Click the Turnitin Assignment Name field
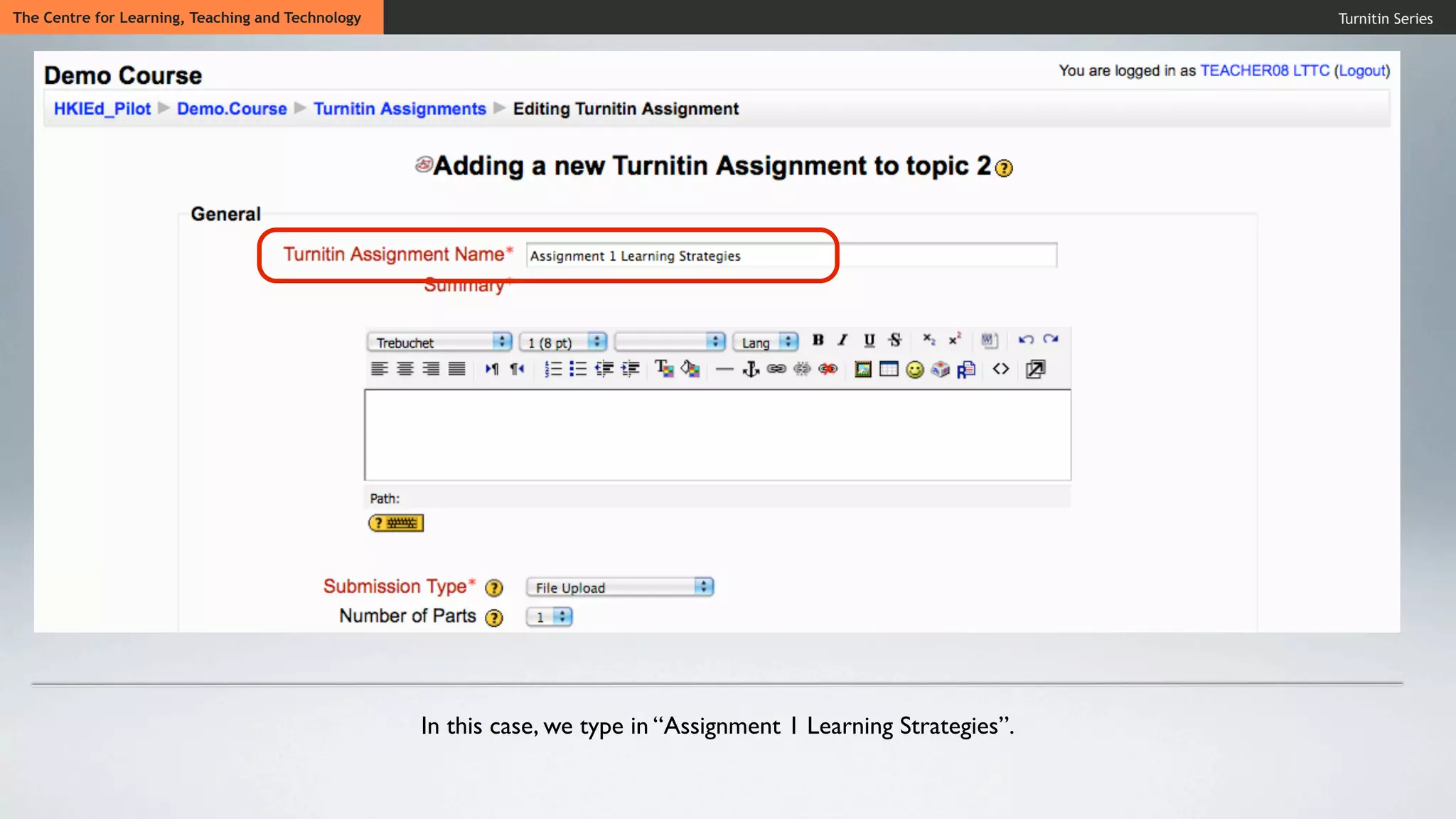1456x819 pixels. 791,255
